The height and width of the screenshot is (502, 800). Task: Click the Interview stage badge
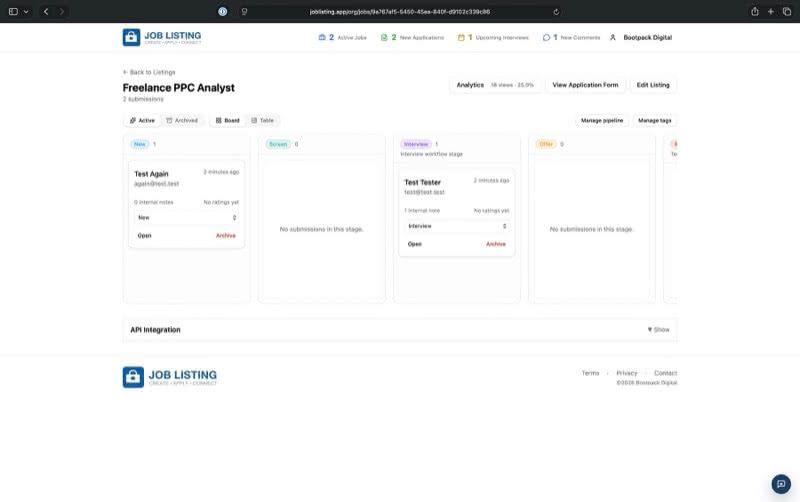coord(416,144)
